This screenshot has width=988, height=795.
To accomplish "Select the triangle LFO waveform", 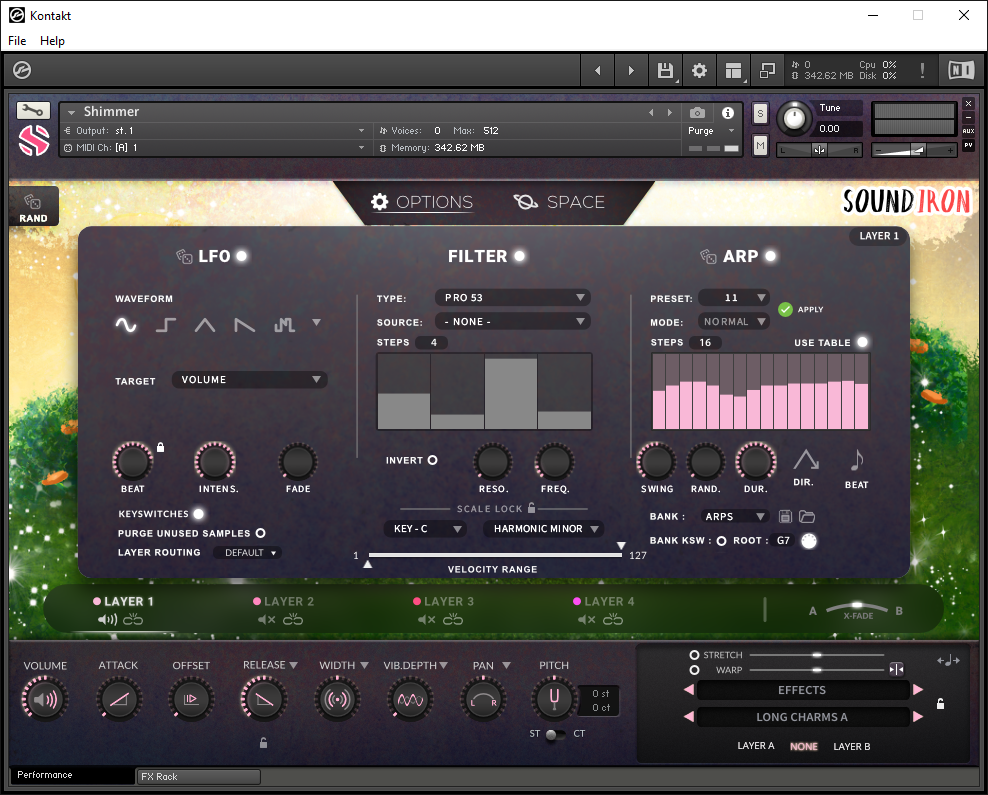I will [205, 325].
